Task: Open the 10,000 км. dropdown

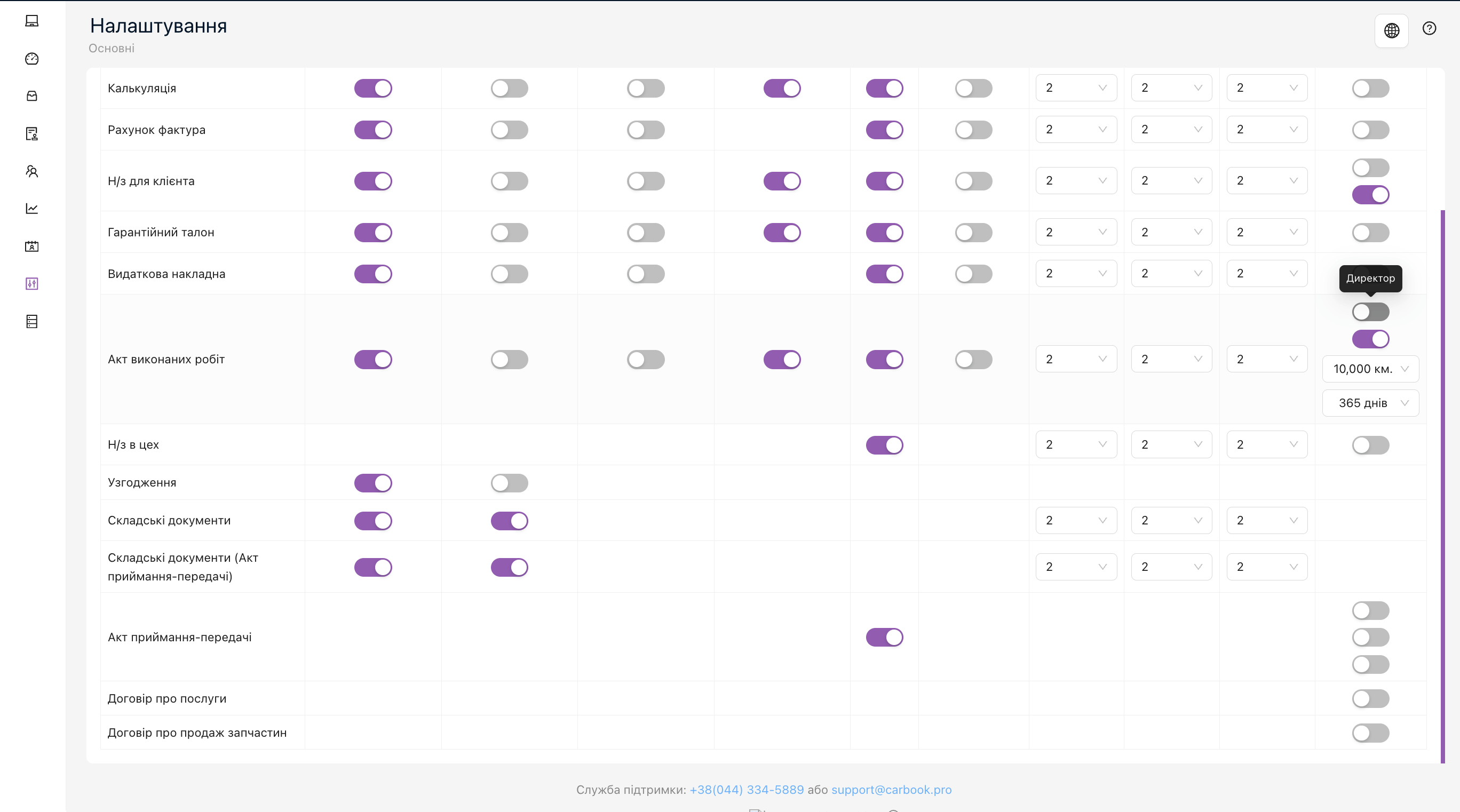Action: pos(1370,369)
